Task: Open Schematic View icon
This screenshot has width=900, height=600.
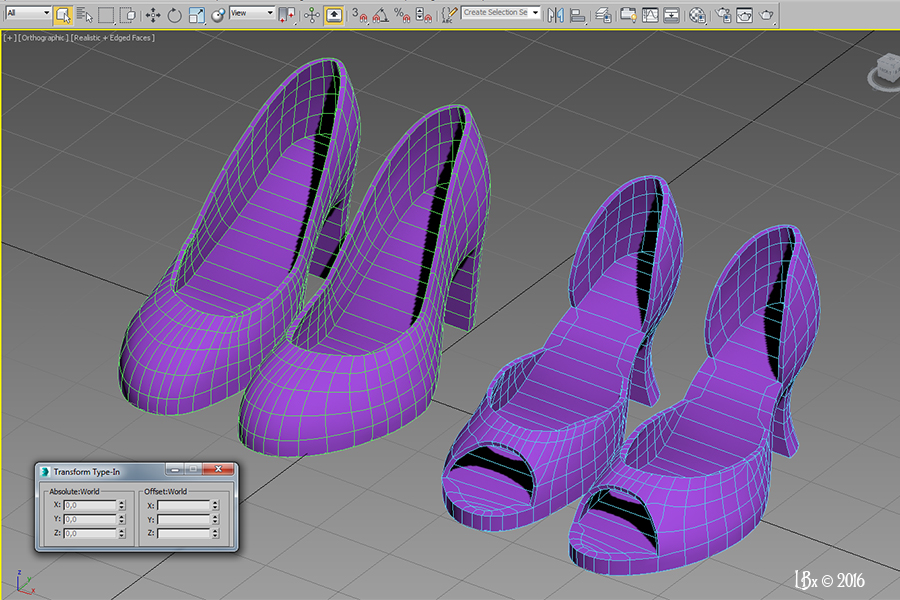Action: click(672, 15)
